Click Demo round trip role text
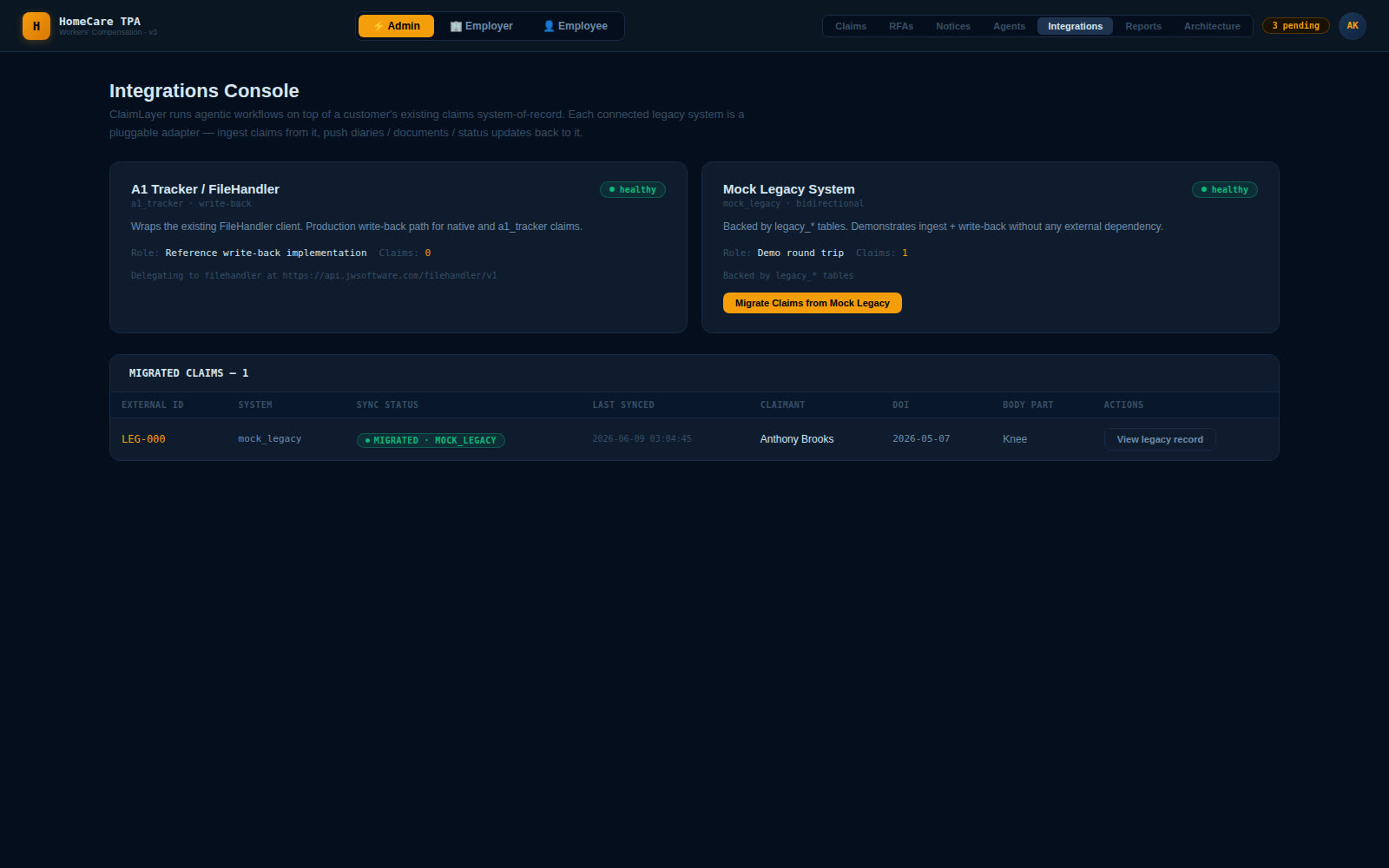 [800, 253]
